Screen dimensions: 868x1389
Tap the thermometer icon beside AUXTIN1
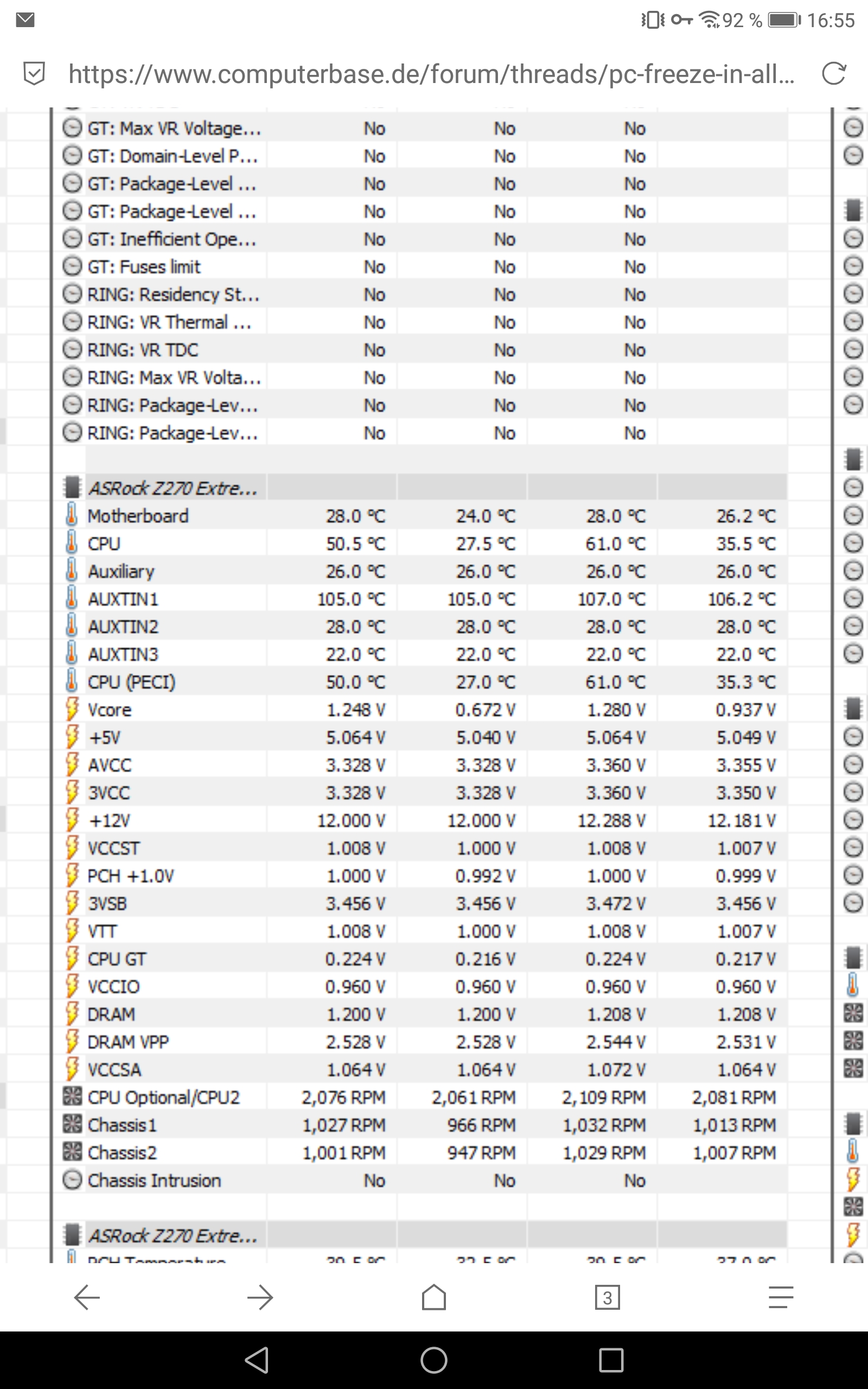tap(72, 598)
